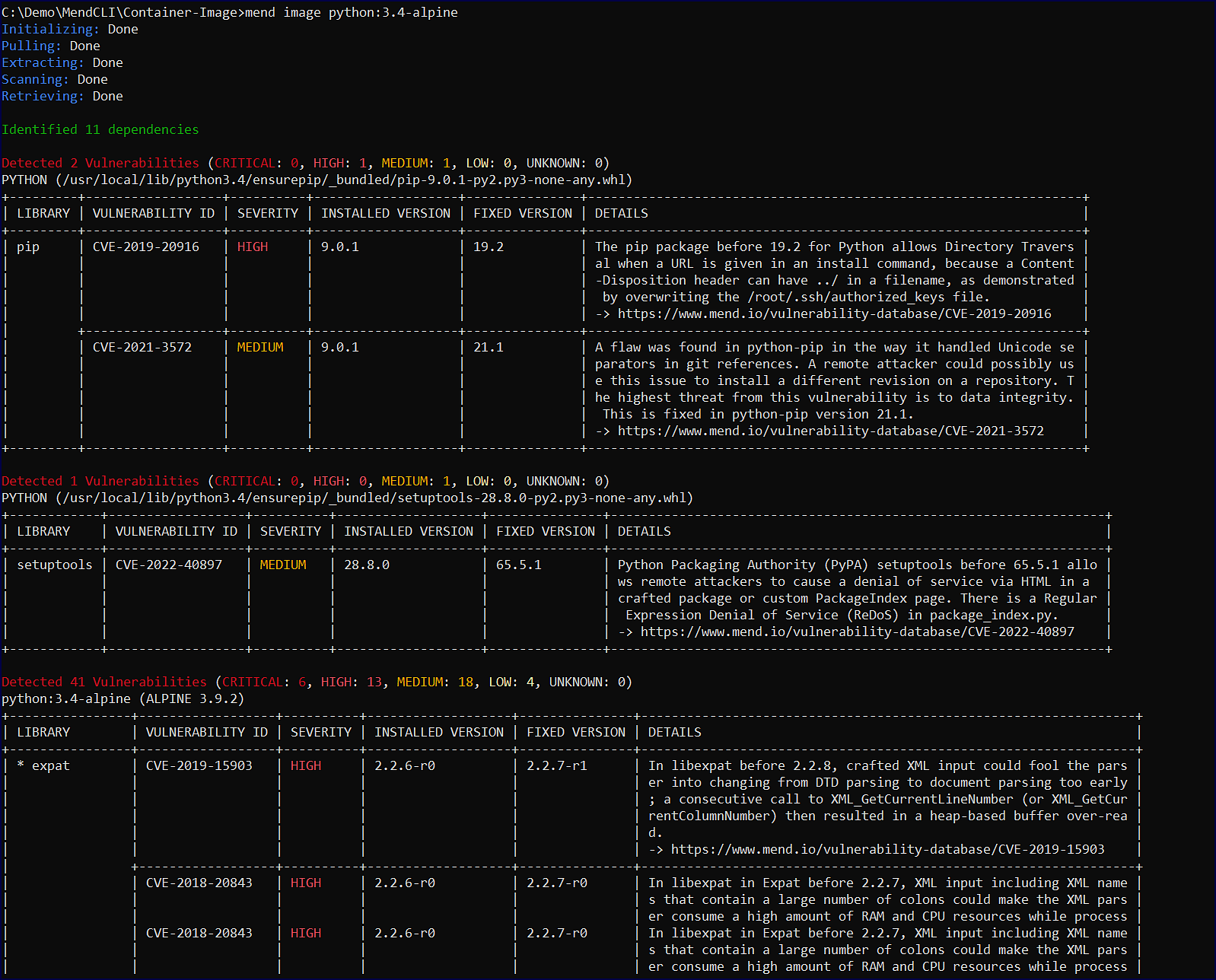The height and width of the screenshot is (980, 1216).
Task: Click the fixed version 19.2 value
Action: 489,247
